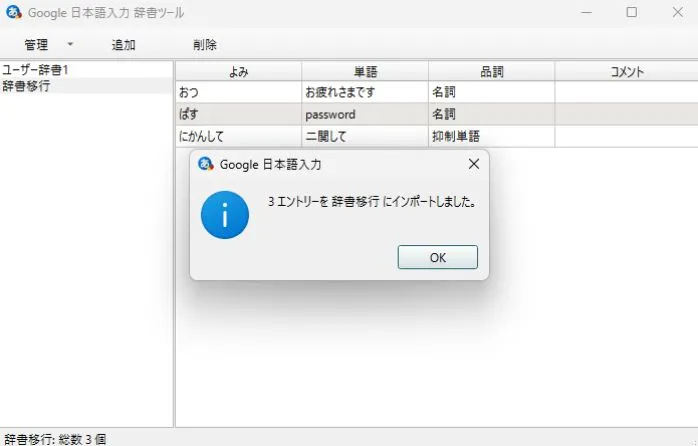Image resolution: width=698 pixels, height=446 pixels.
Task: Select the お疲れさまです word cell
Action: click(x=365, y=92)
